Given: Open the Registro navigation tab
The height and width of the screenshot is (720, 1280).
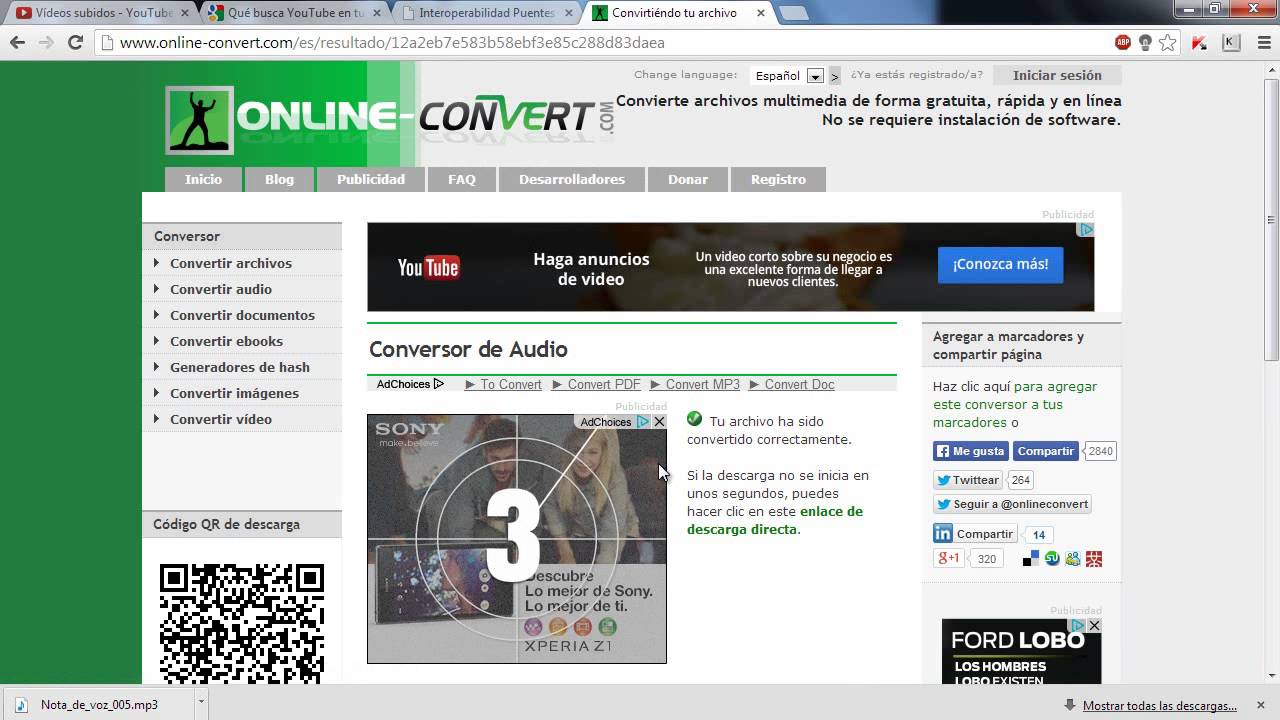Looking at the screenshot, I should (x=778, y=179).
